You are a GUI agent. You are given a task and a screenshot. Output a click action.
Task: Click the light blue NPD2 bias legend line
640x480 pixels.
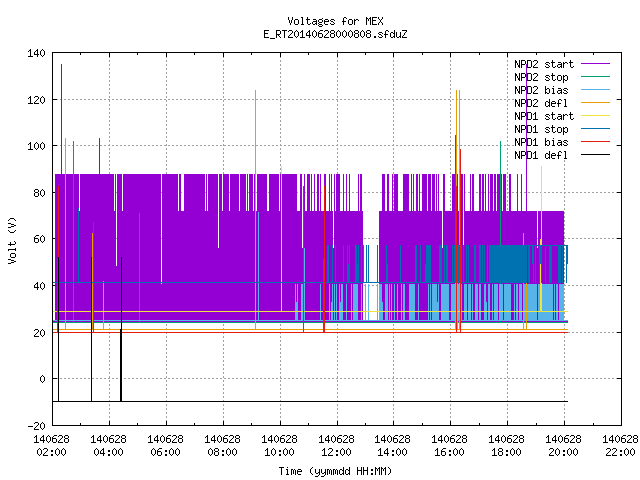(x=596, y=90)
